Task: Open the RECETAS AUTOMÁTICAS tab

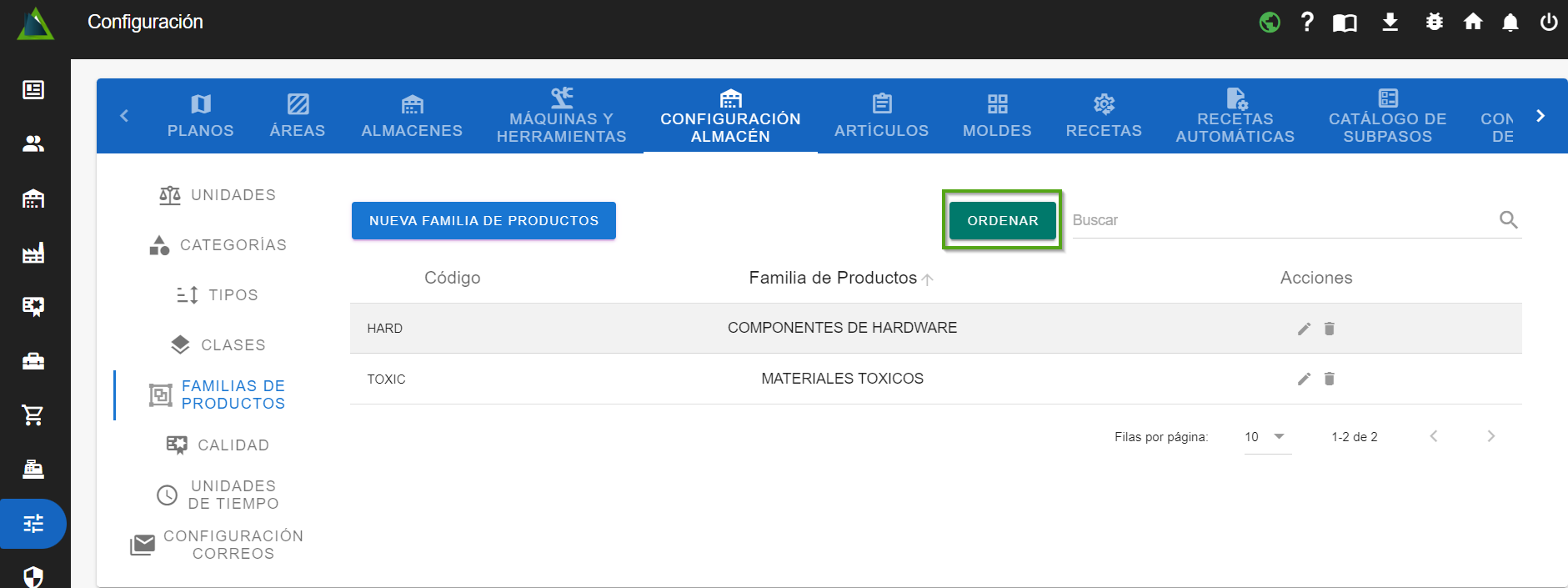Action: [x=1235, y=116]
